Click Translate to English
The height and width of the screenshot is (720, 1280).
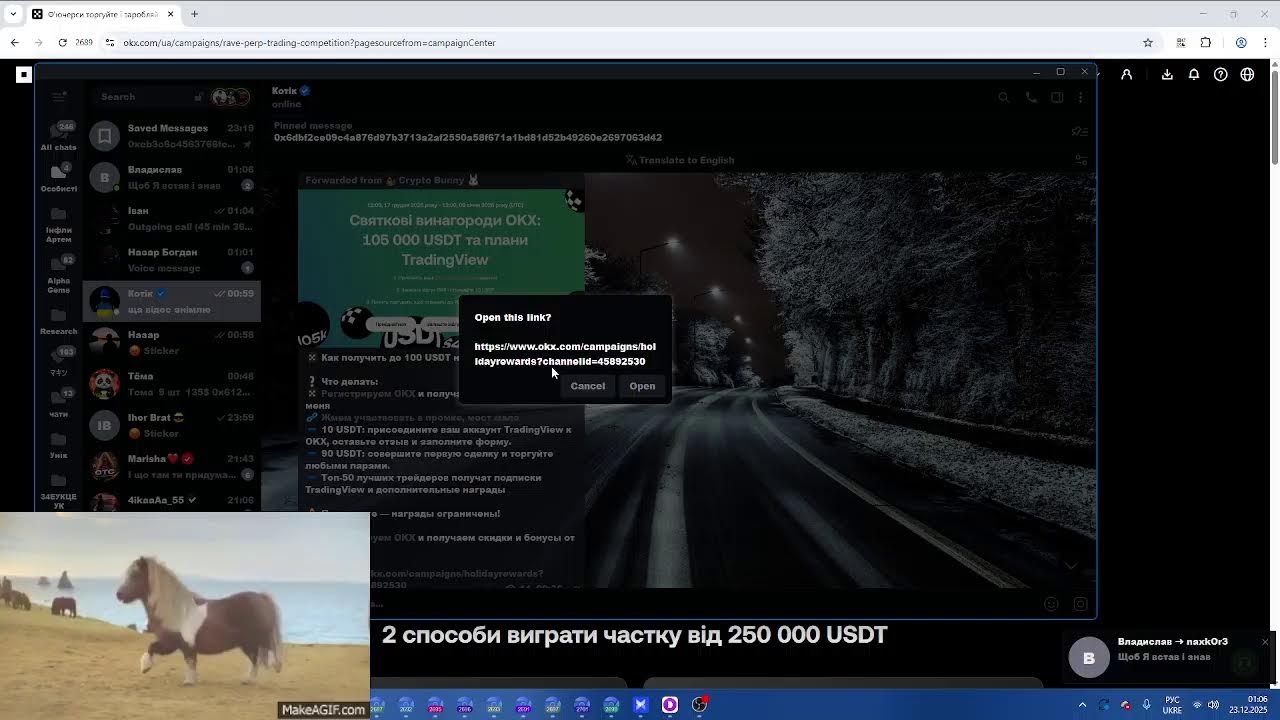pyautogui.click(x=680, y=160)
